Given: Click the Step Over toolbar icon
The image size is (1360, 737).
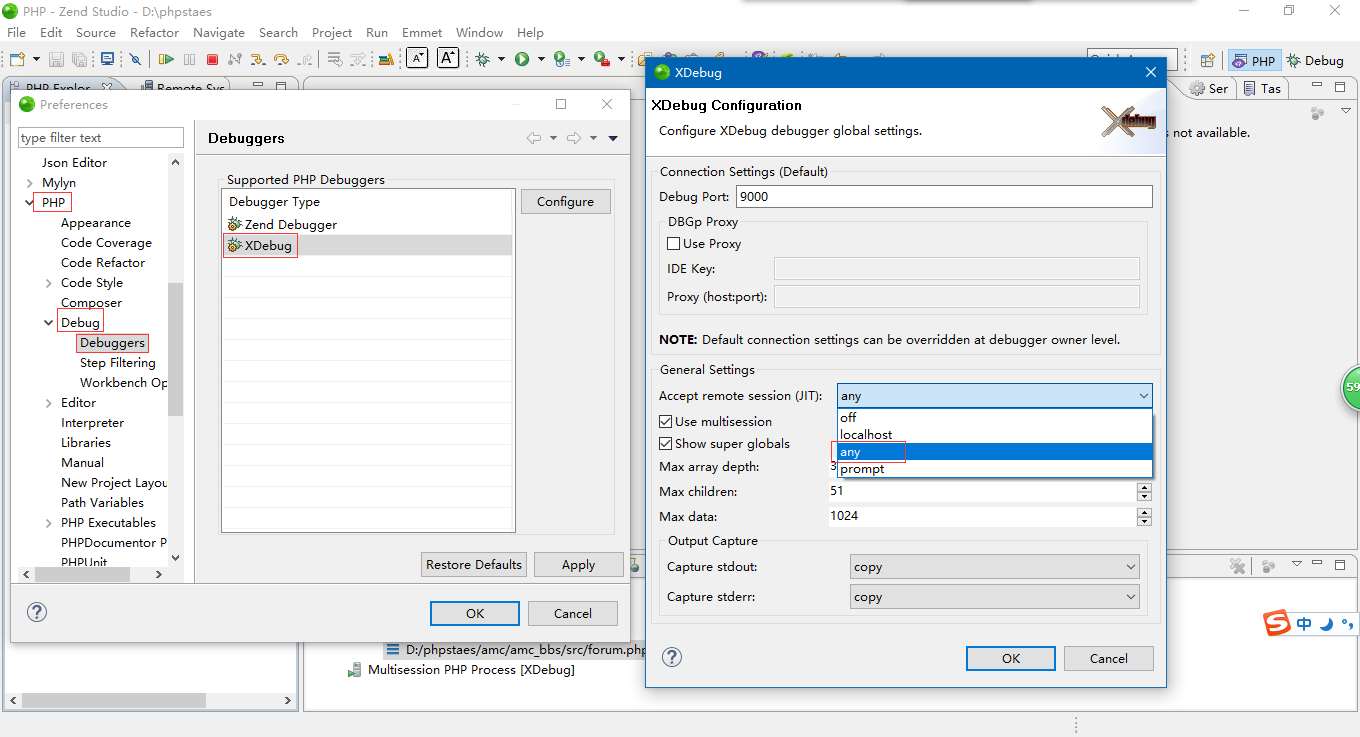Looking at the screenshot, I should (281, 59).
